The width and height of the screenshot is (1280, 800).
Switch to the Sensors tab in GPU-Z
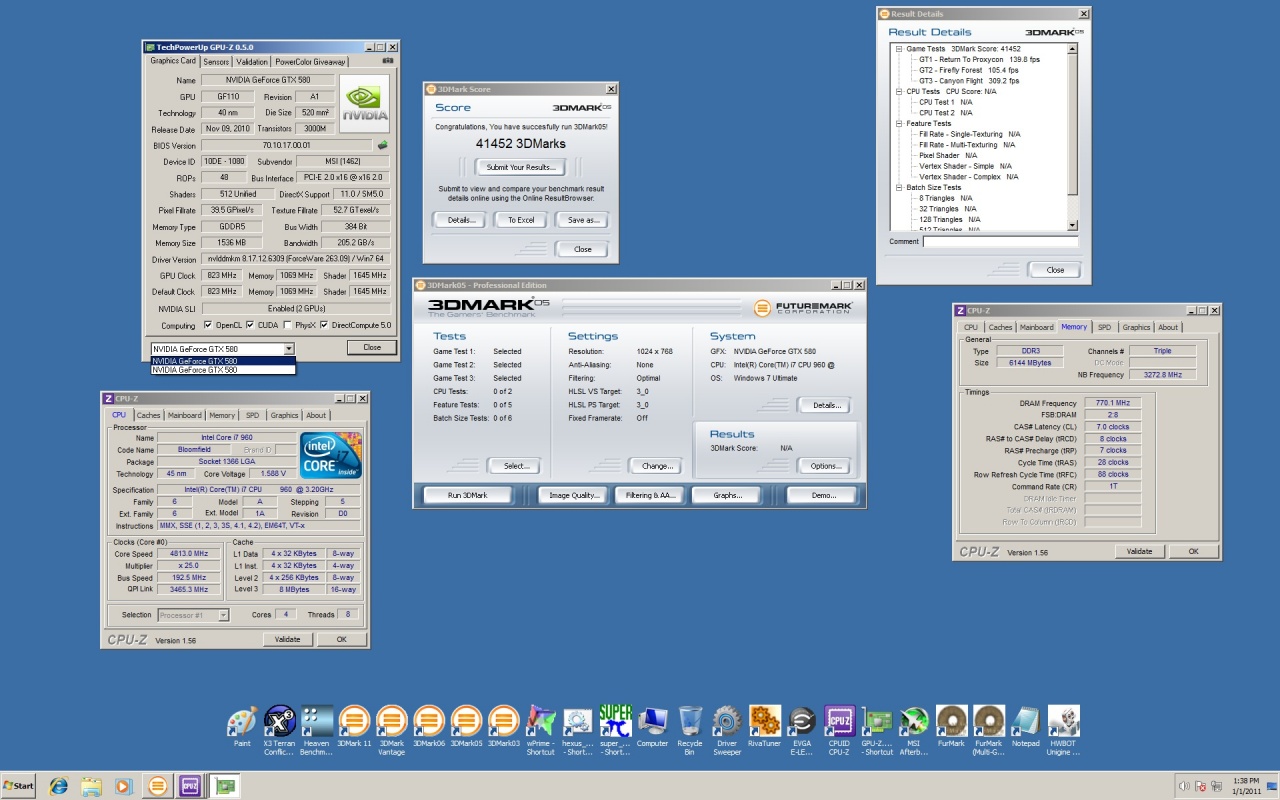216,62
